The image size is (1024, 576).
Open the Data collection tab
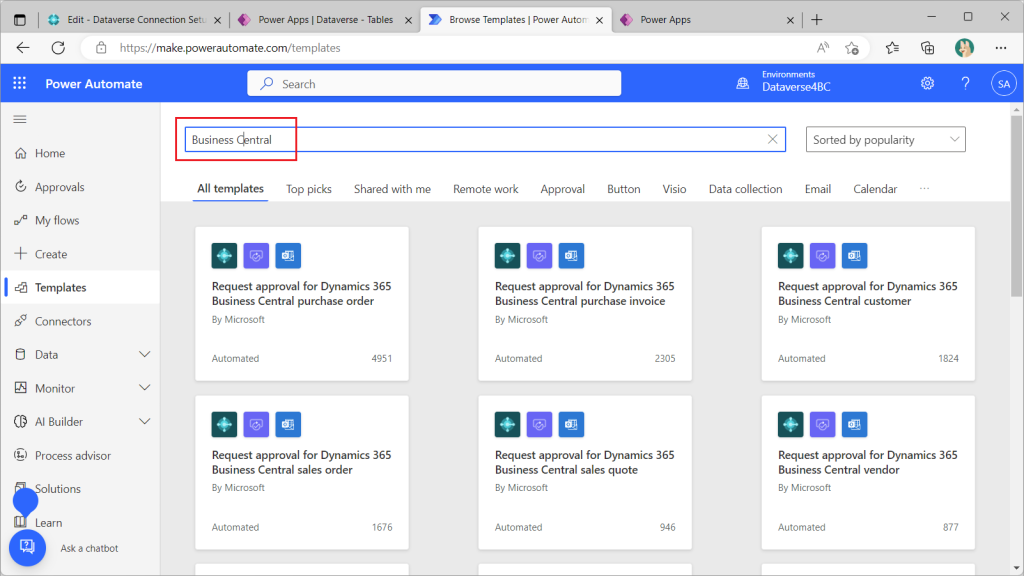745,189
